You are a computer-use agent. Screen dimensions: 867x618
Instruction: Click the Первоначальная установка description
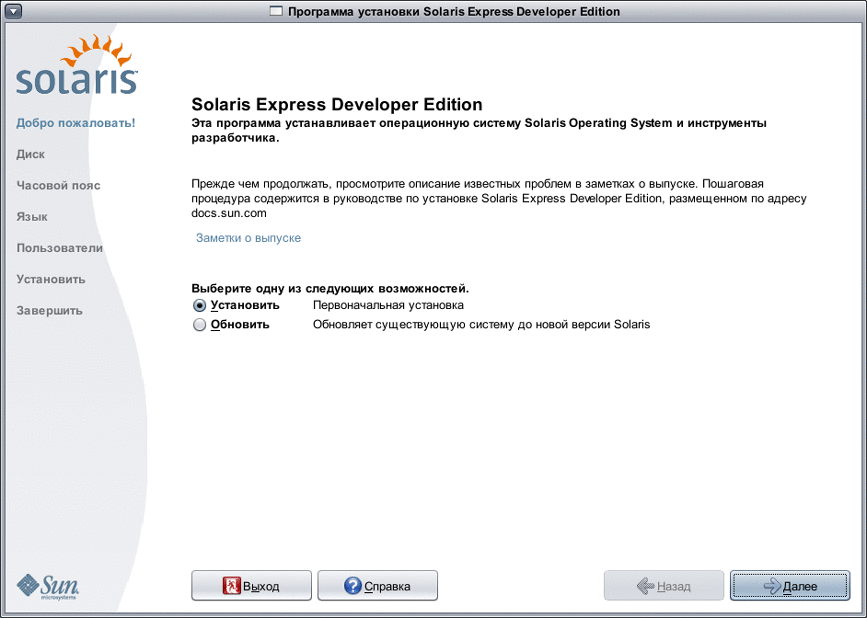[388, 306]
